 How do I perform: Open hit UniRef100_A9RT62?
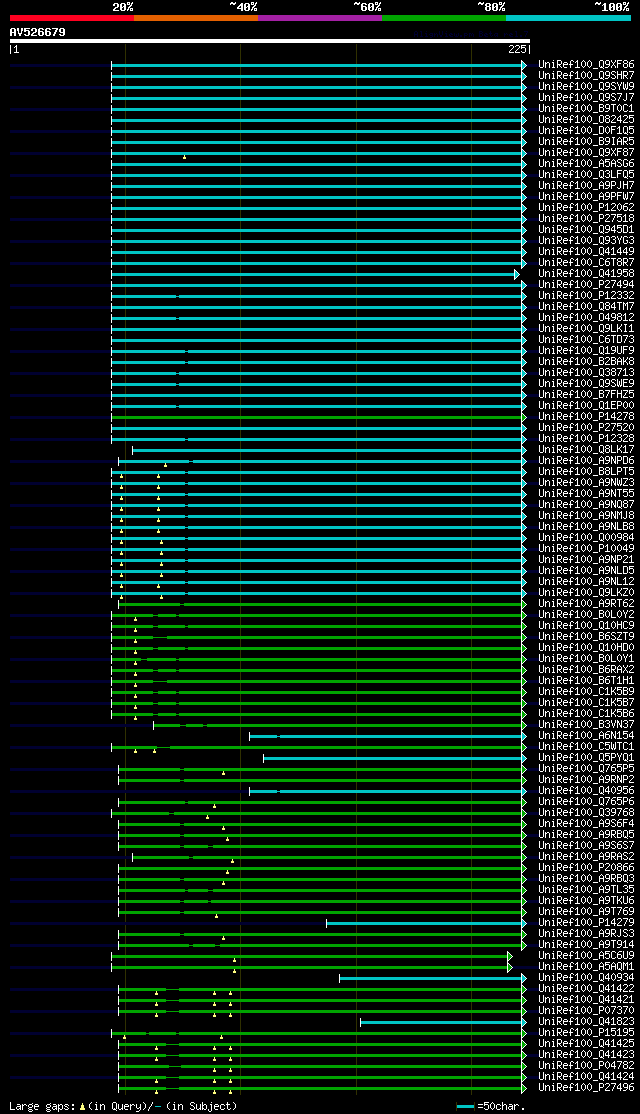point(586,604)
